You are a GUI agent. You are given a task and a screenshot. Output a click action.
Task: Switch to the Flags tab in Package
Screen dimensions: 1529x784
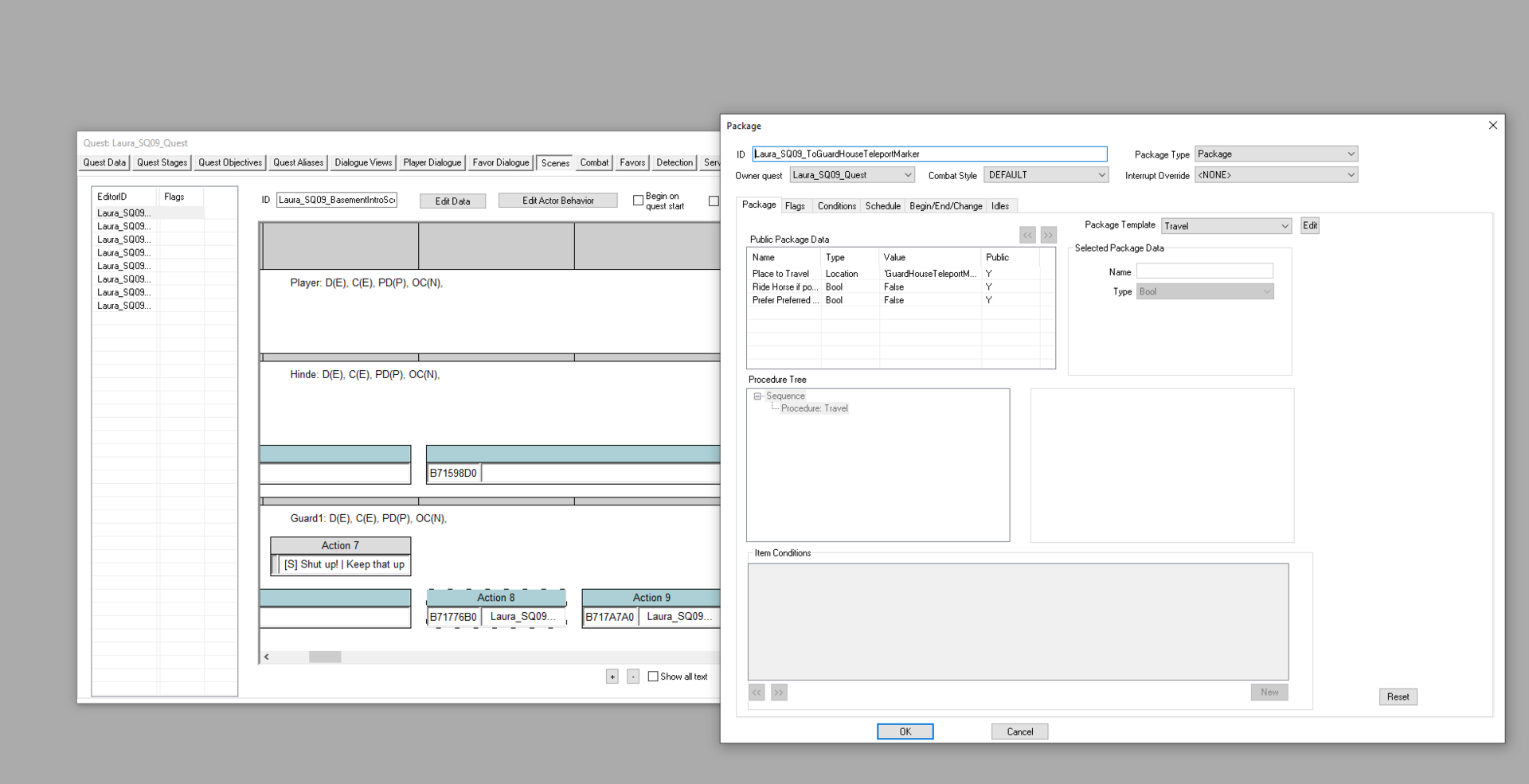pyautogui.click(x=795, y=206)
